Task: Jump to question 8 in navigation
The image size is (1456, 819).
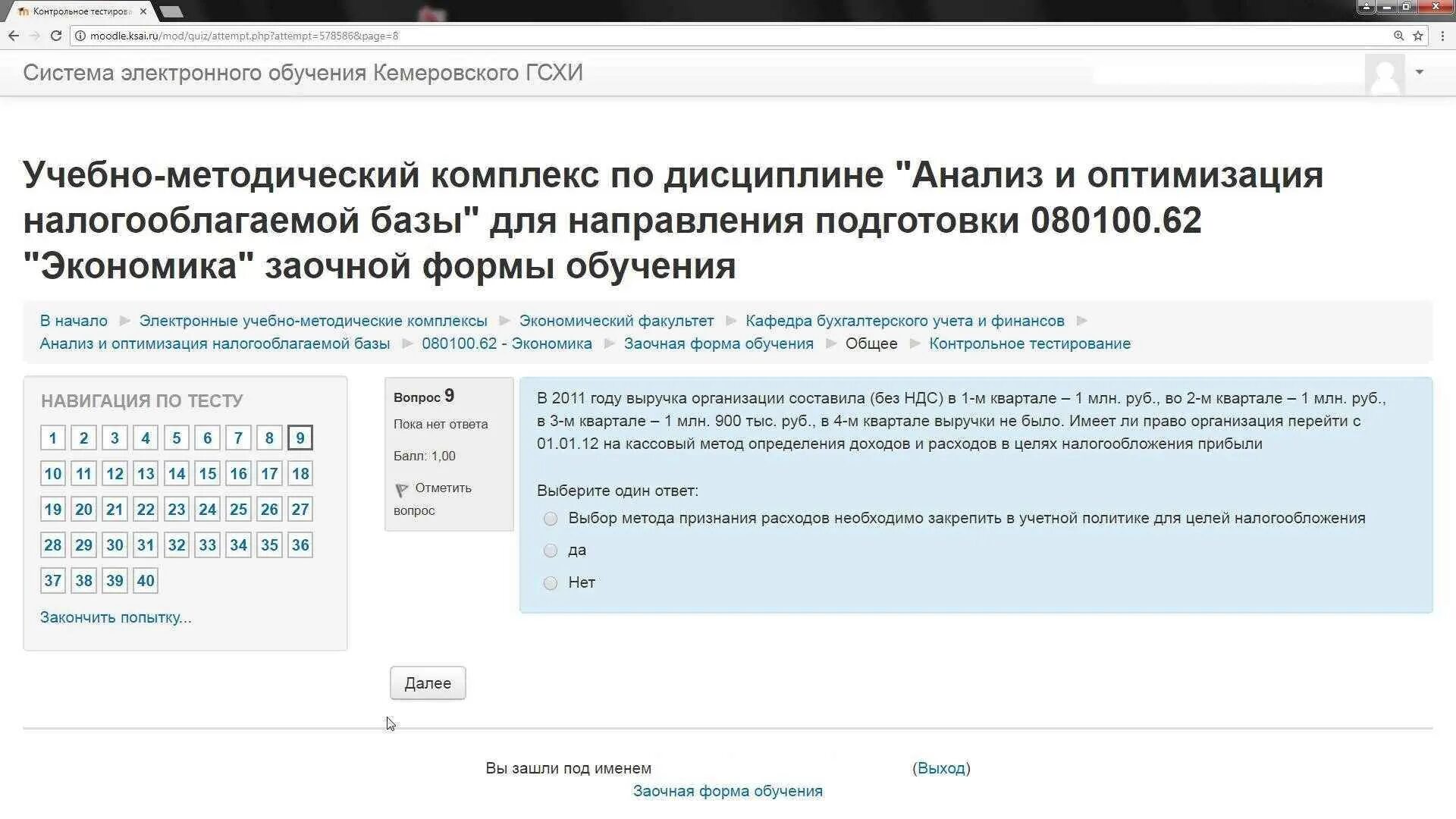Action: [x=269, y=438]
